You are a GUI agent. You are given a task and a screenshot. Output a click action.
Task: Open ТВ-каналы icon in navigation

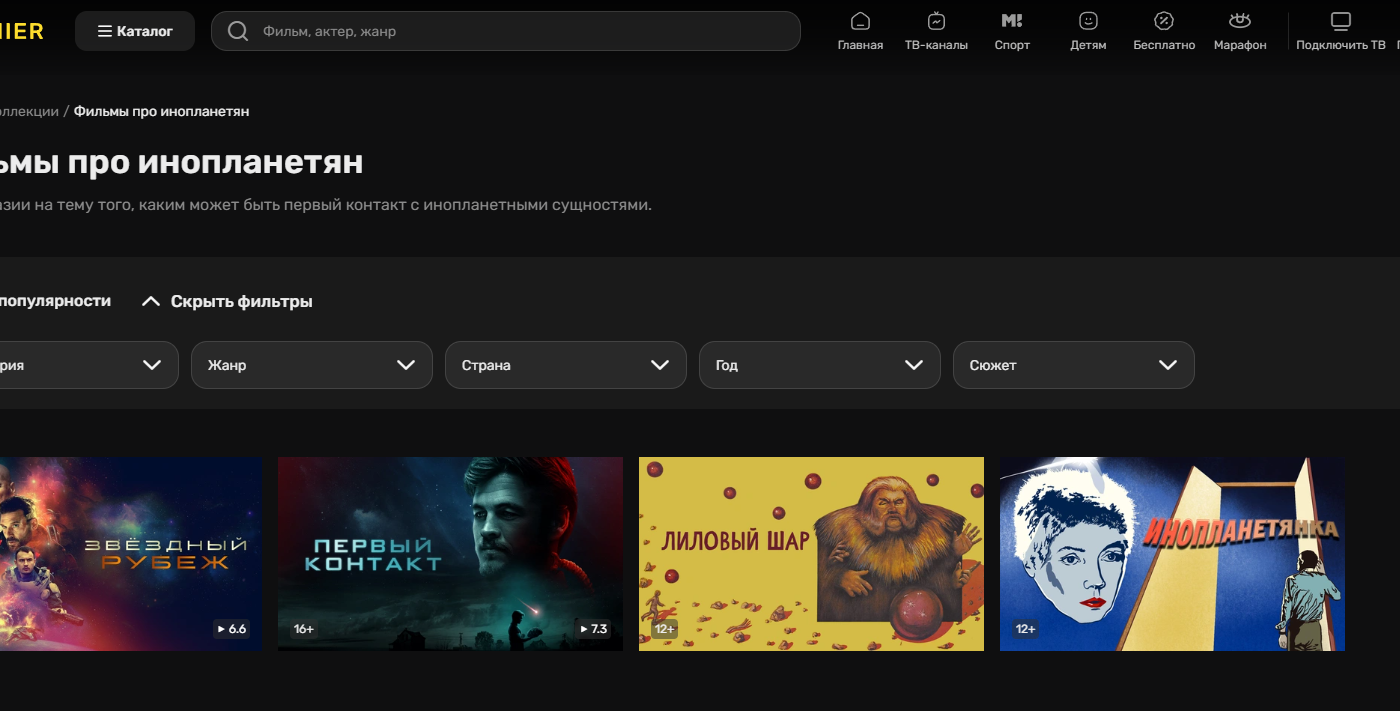pos(936,21)
